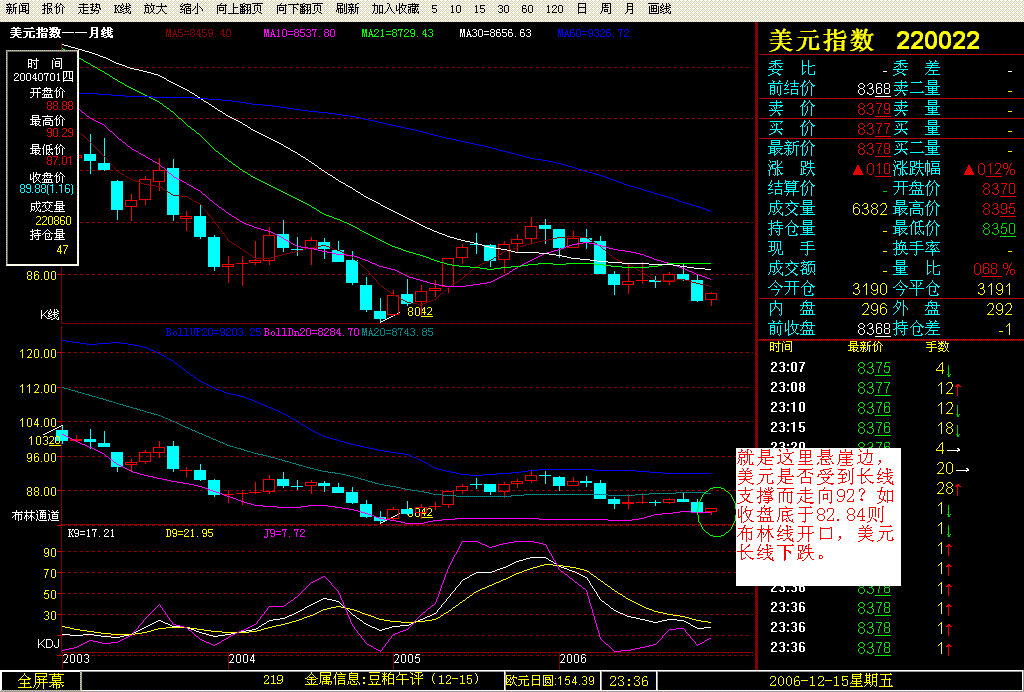The width and height of the screenshot is (1024, 692).
Task: Click the 23:15 tick row
Action: [866, 428]
